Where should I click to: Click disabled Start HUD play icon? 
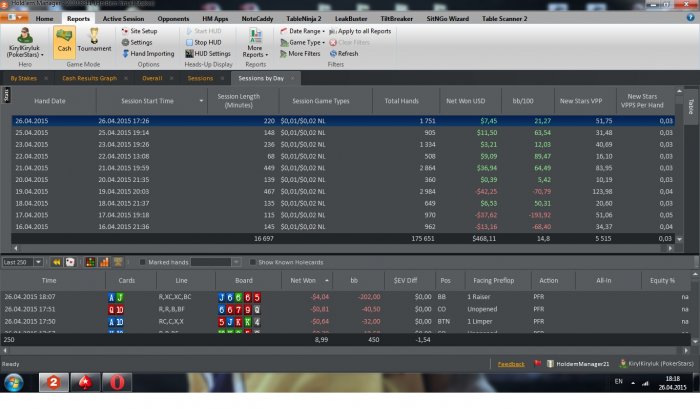point(189,31)
